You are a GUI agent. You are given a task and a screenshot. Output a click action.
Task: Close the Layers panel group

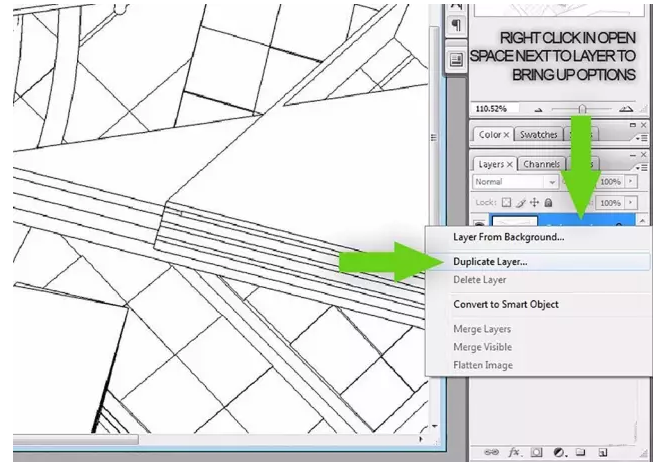(x=643, y=155)
